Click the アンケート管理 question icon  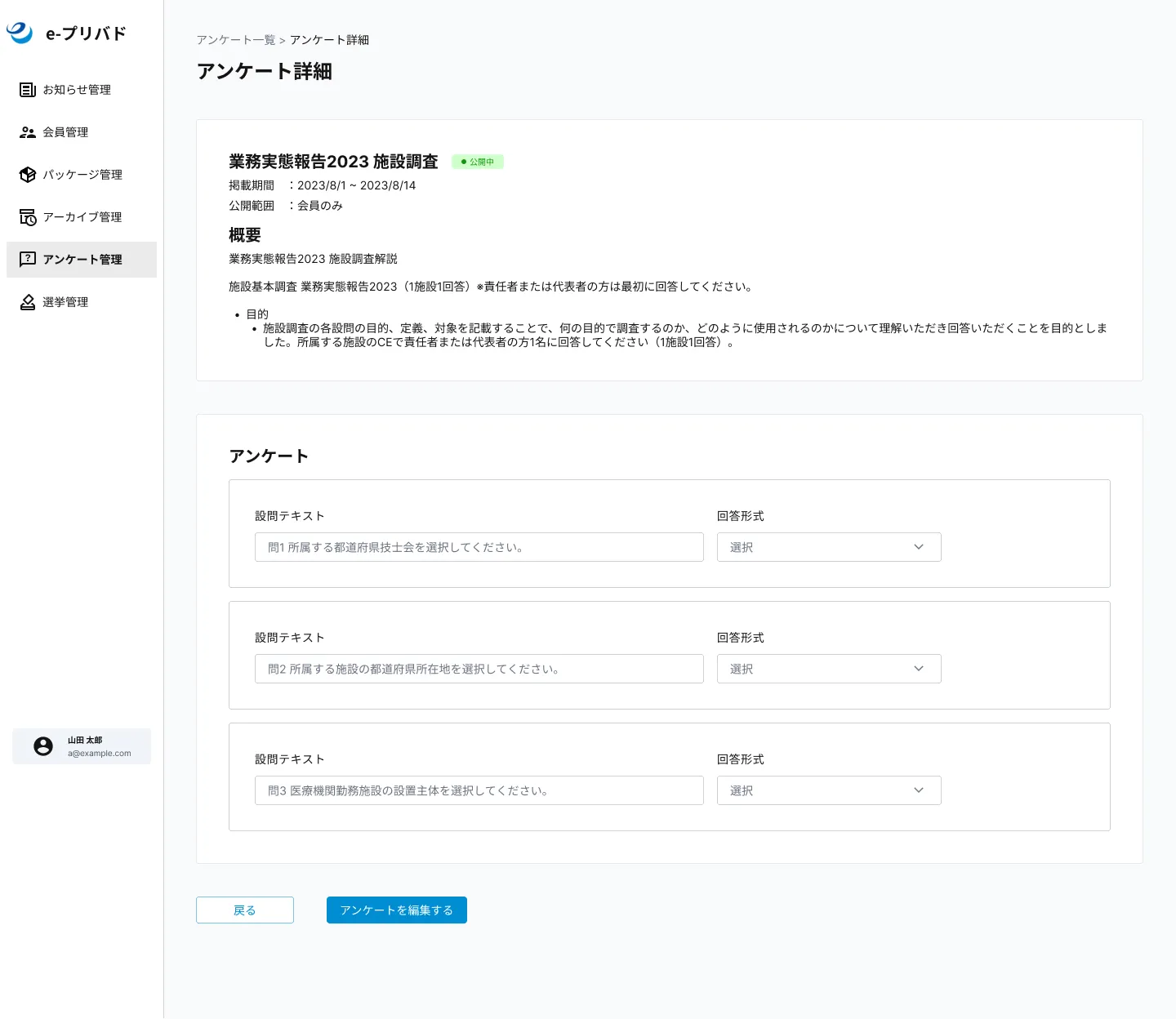[x=28, y=260]
